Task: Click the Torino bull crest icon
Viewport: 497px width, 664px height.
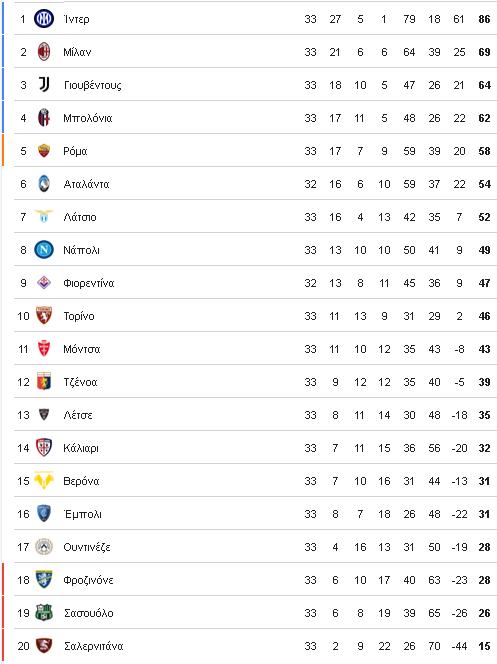Action: pos(44,315)
